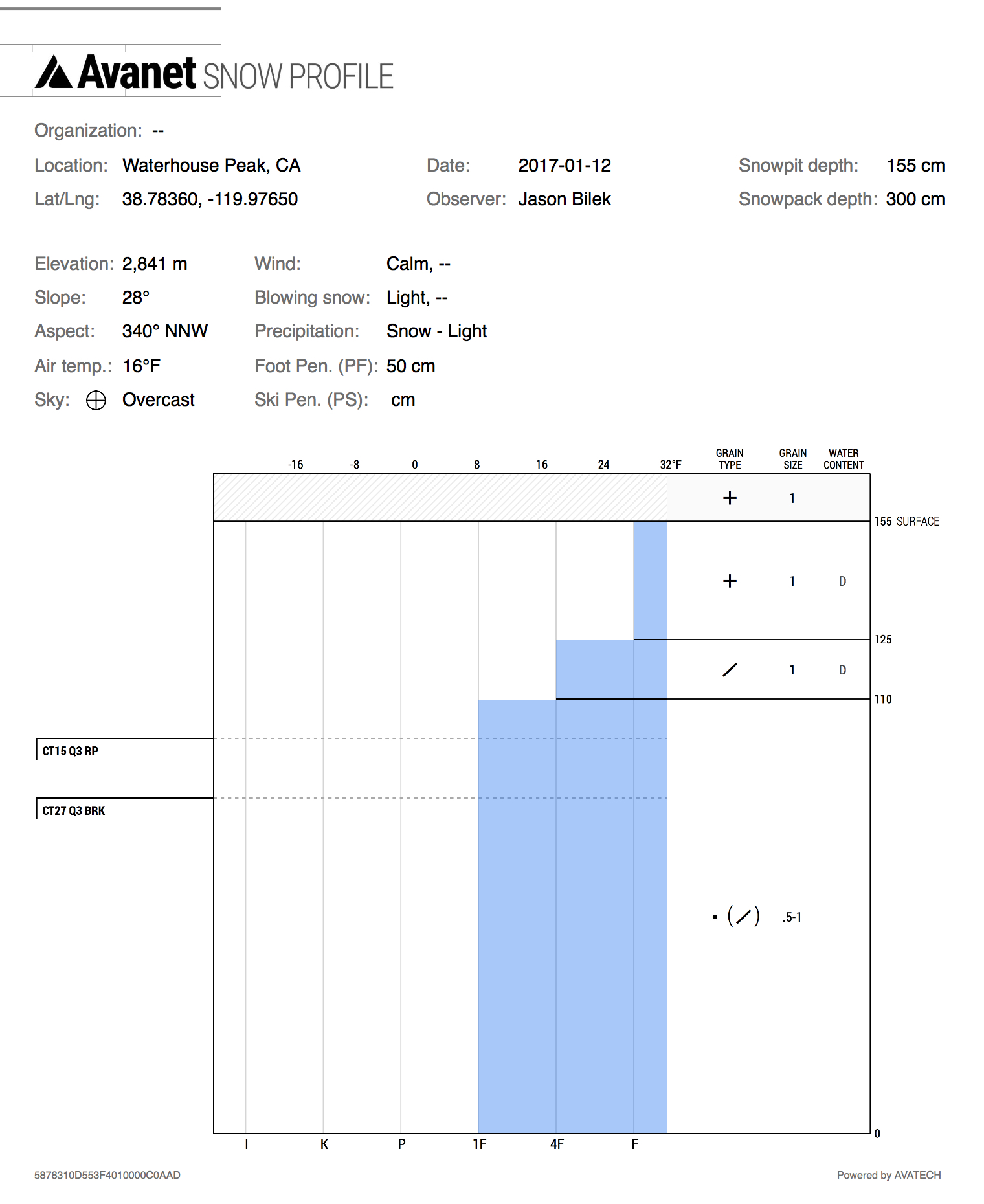Viewport: 984px width, 1204px height.
Task: Select the parenthesized slash grain symbol
Action: point(743,917)
